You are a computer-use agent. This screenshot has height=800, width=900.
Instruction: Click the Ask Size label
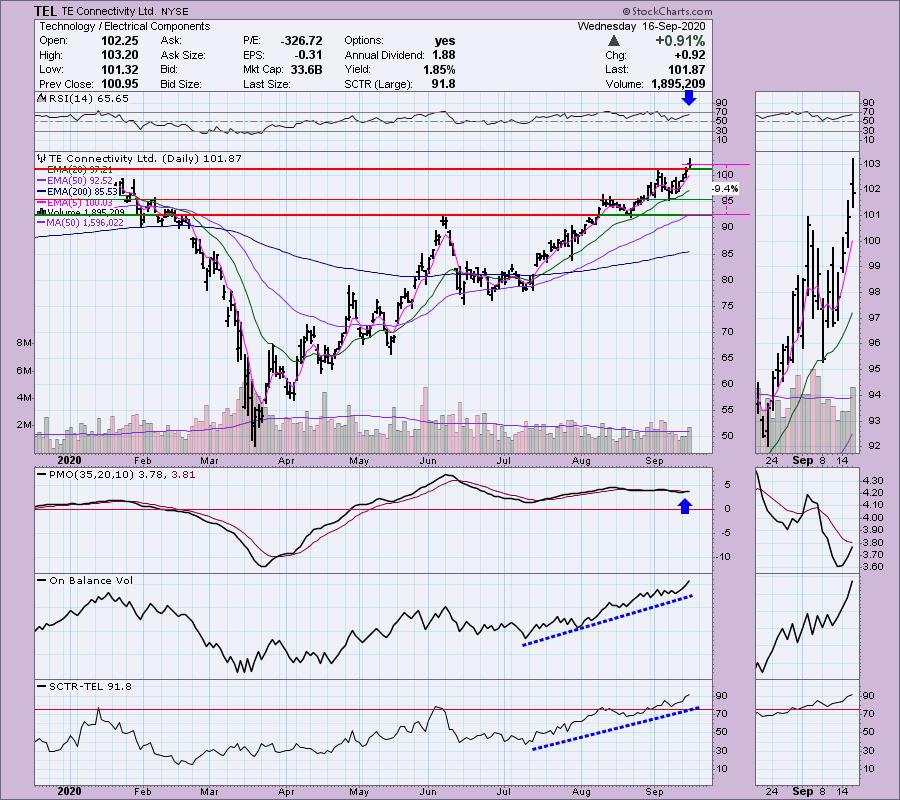pos(183,55)
